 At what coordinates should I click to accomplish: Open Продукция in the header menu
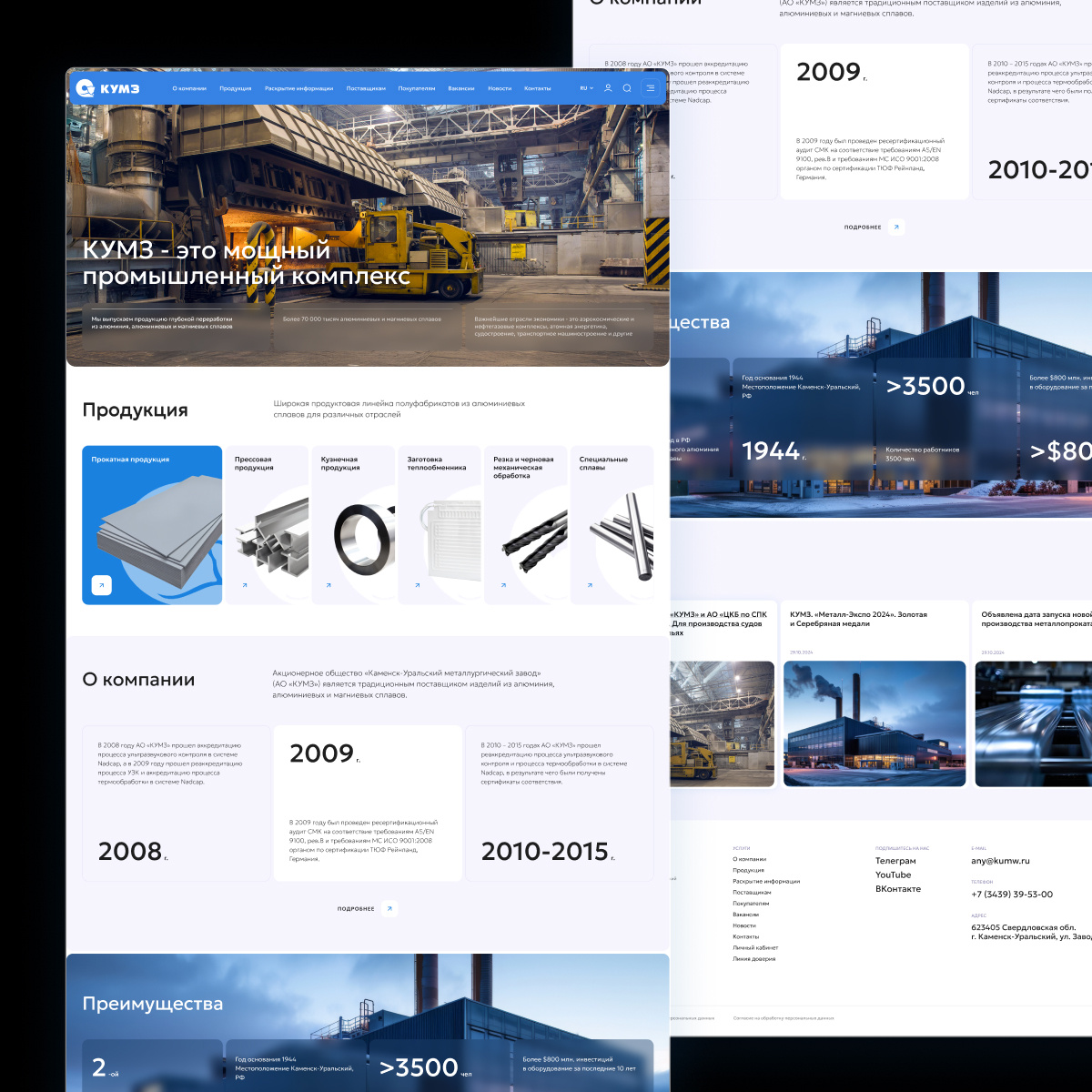236,88
